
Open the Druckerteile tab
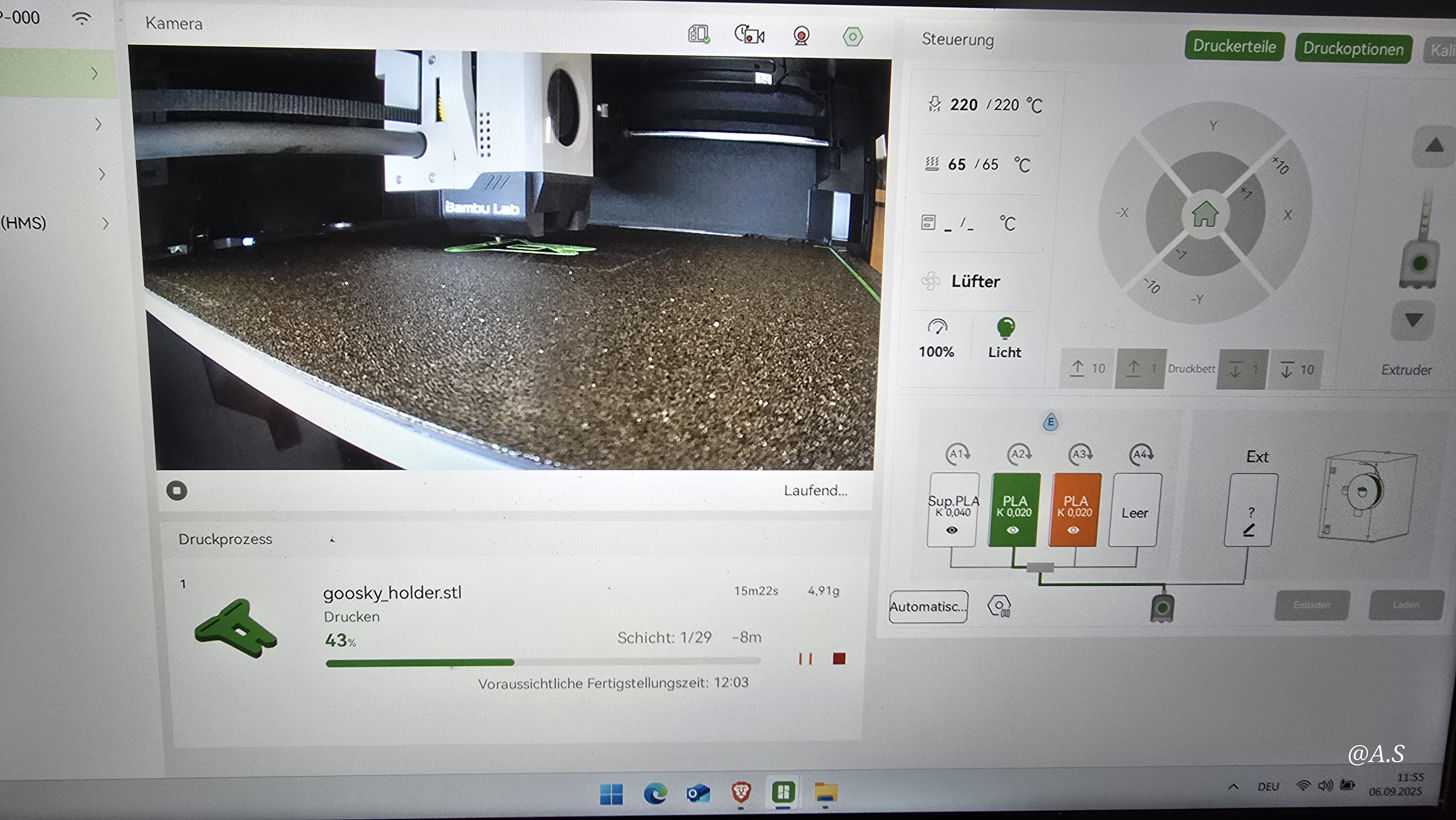(1234, 46)
